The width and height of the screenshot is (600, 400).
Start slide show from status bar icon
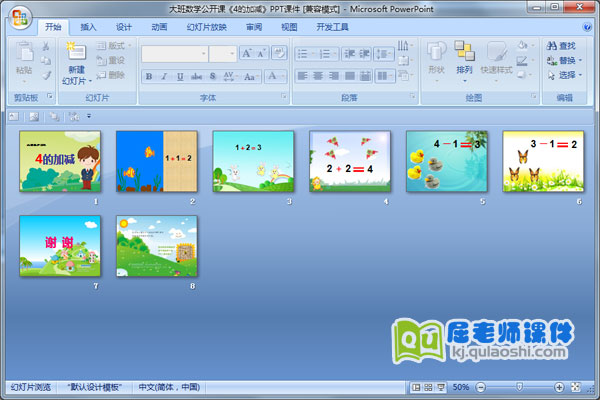[441, 387]
